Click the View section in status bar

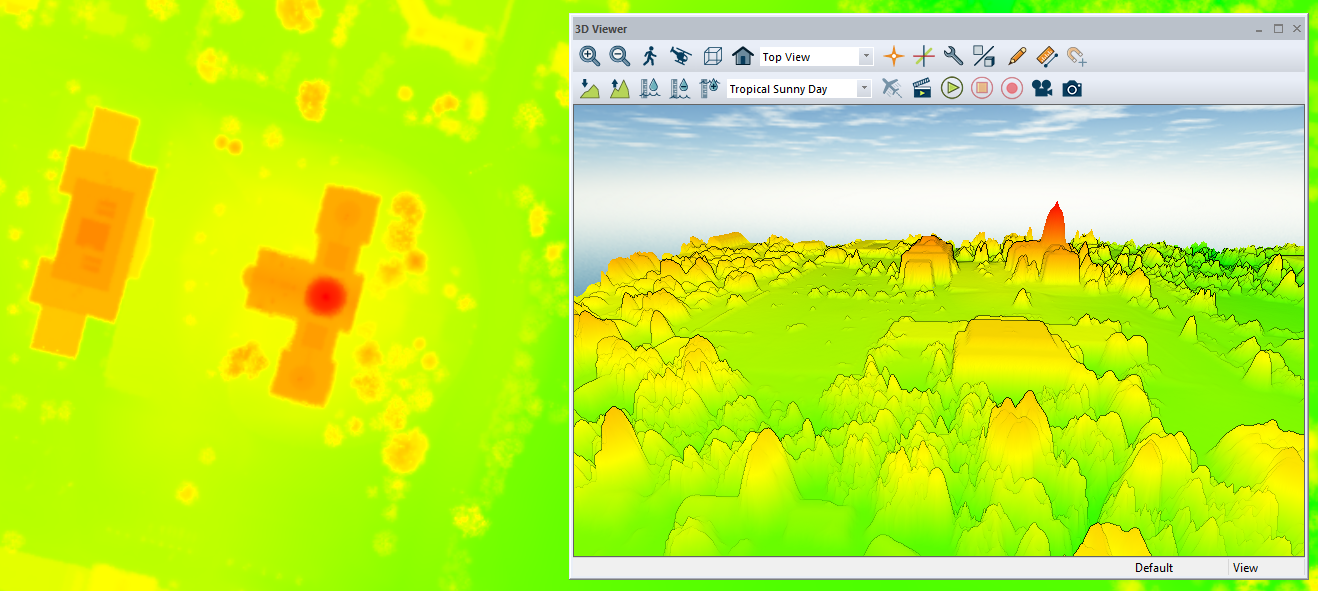(1245, 568)
